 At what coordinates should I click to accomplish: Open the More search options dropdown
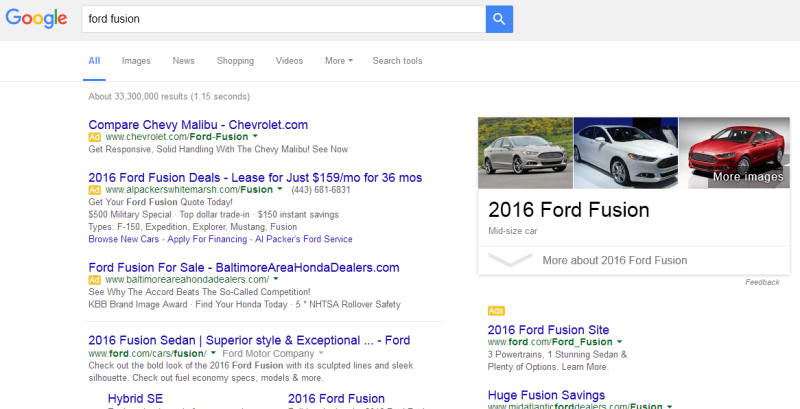coord(338,61)
